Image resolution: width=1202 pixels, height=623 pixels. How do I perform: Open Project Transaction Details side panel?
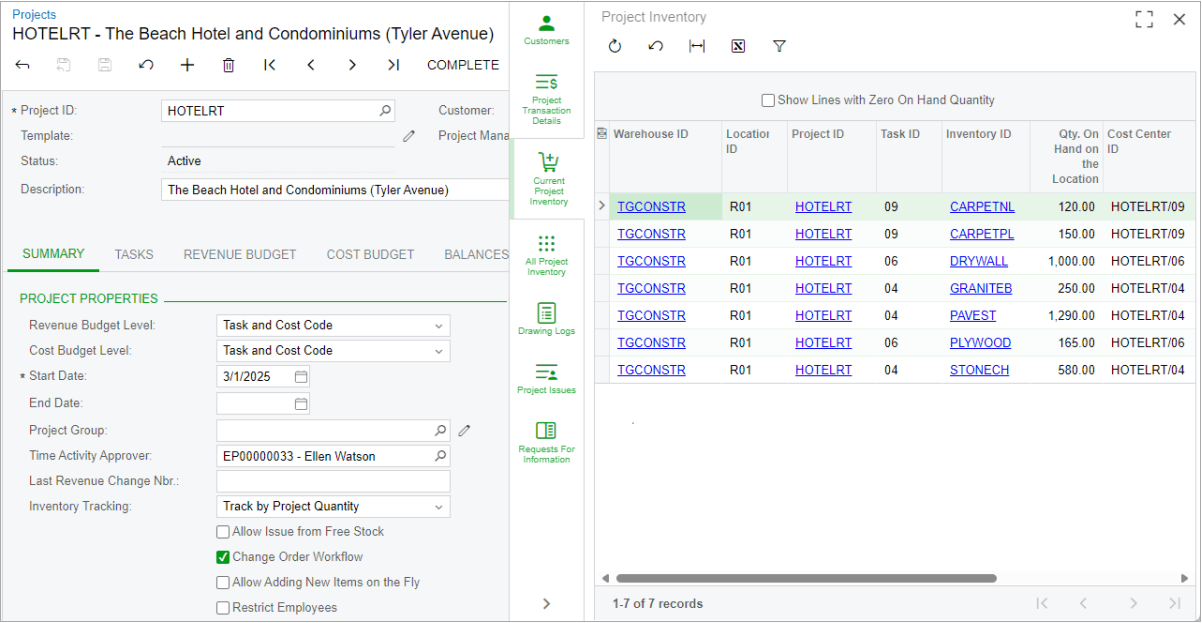pyautogui.click(x=547, y=99)
